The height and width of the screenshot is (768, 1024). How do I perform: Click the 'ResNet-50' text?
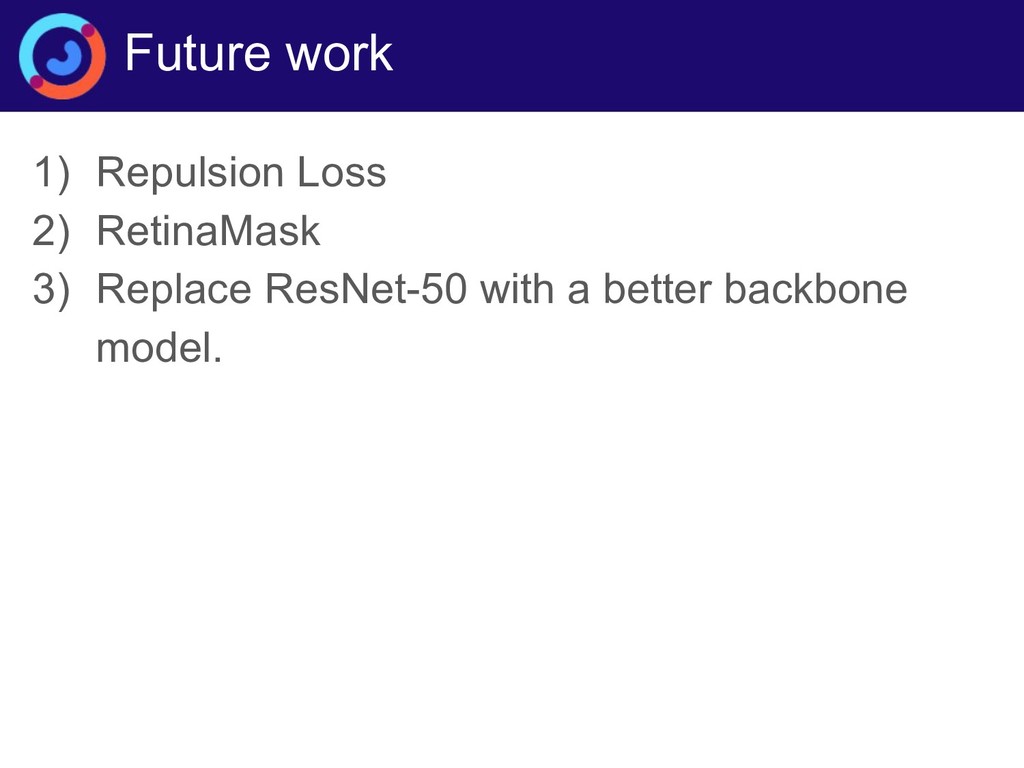pos(366,289)
